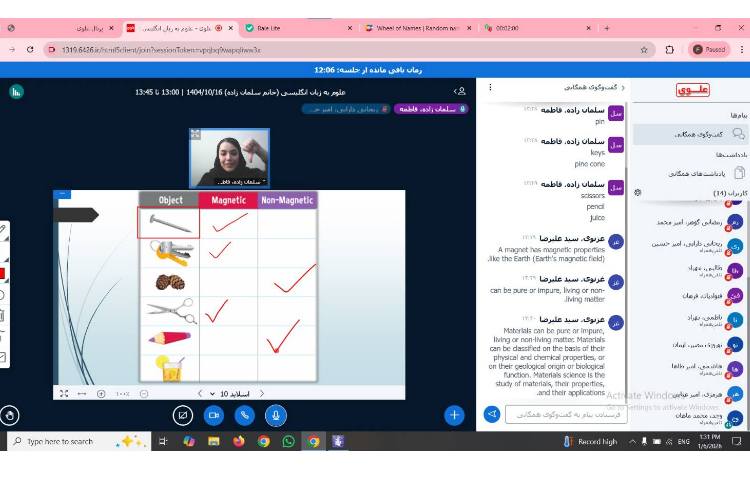Open the Windows notification center icon
Screen dimensions: 750x480
(737, 441)
